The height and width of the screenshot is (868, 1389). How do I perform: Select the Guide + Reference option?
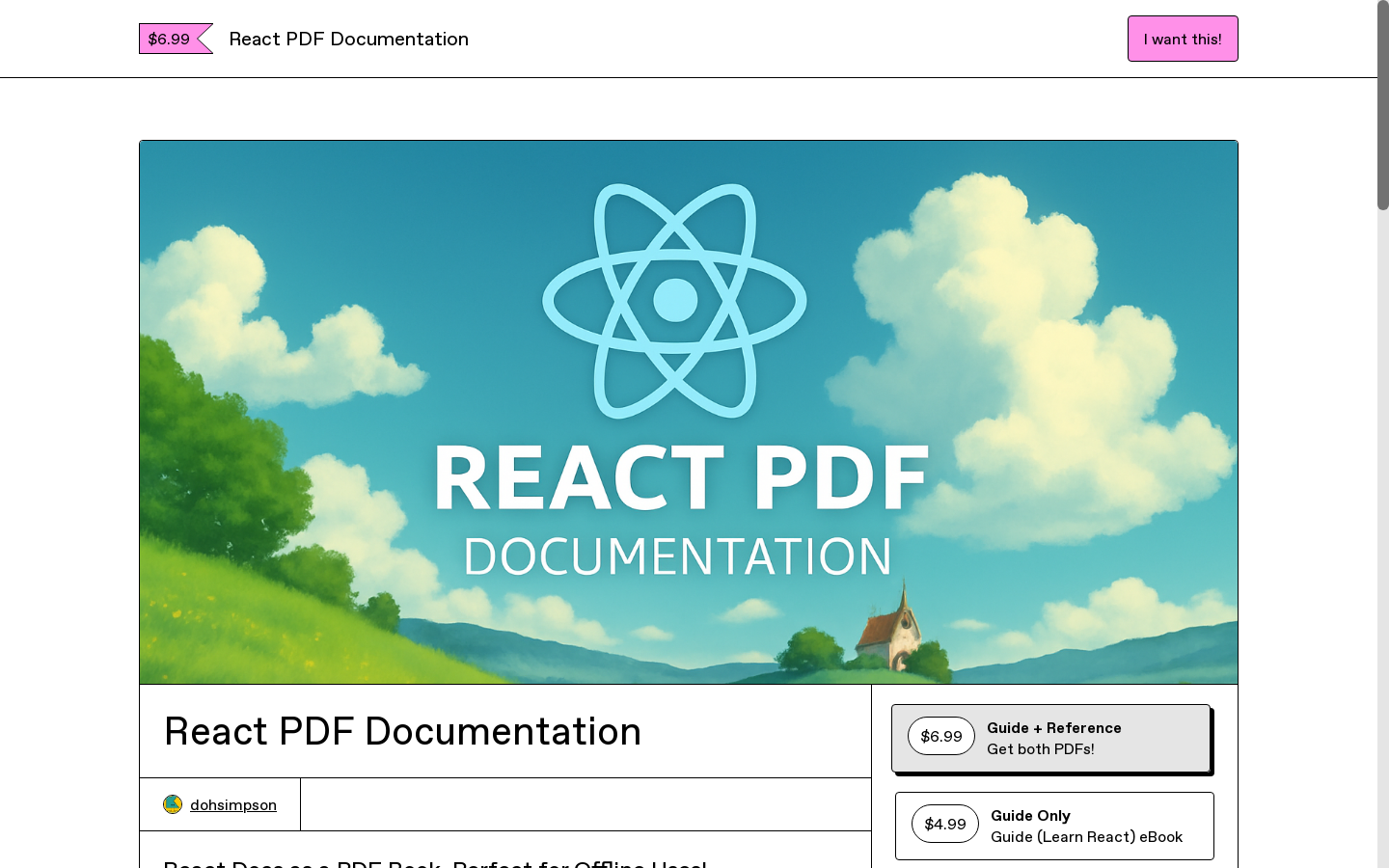(1050, 738)
